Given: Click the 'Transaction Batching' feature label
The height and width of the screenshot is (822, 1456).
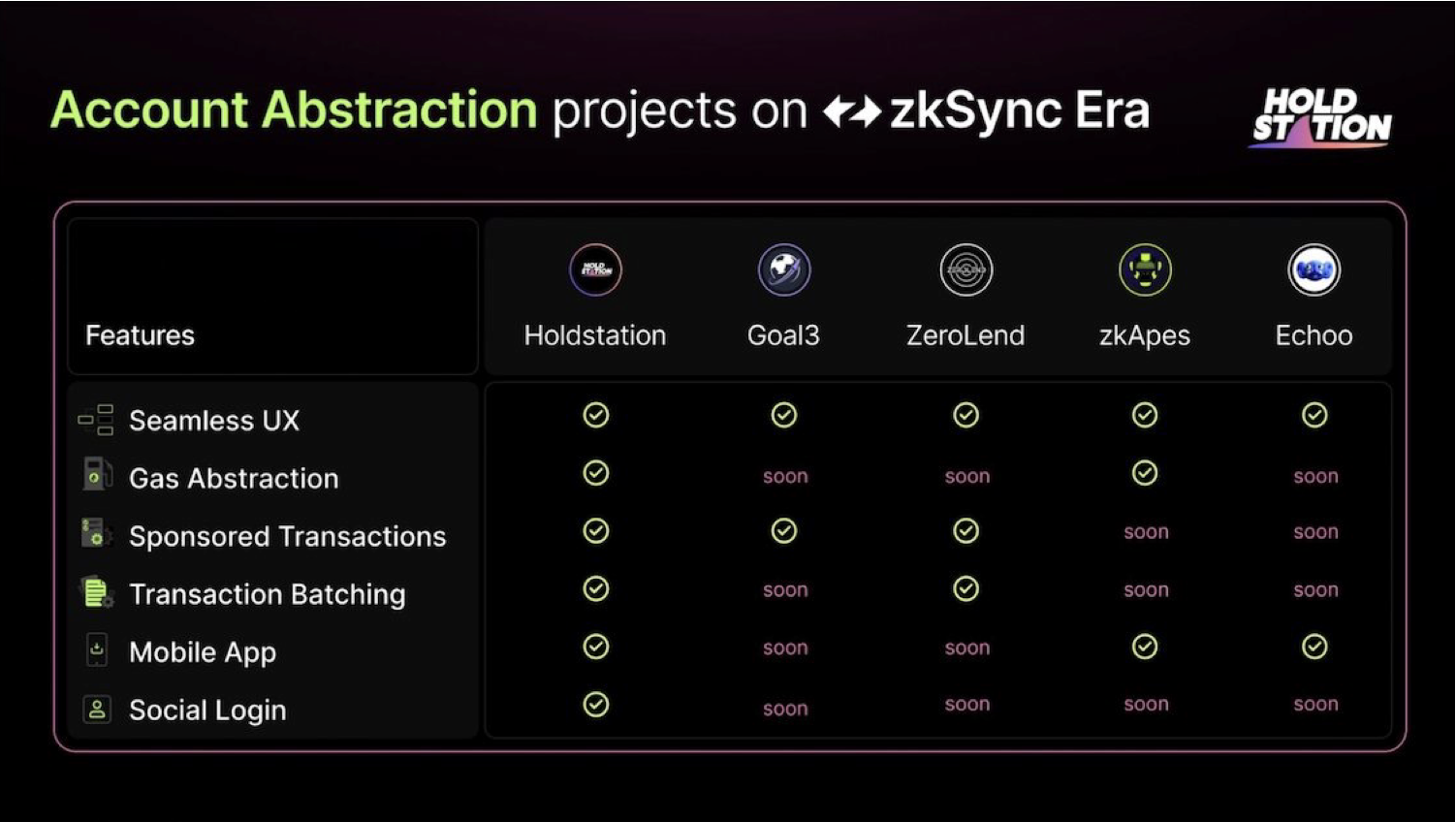Looking at the screenshot, I should tap(267, 595).
